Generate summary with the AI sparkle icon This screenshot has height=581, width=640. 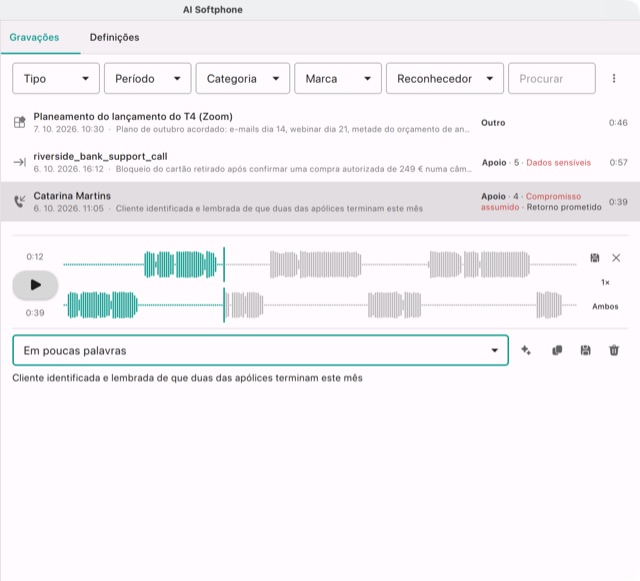tap(526, 350)
